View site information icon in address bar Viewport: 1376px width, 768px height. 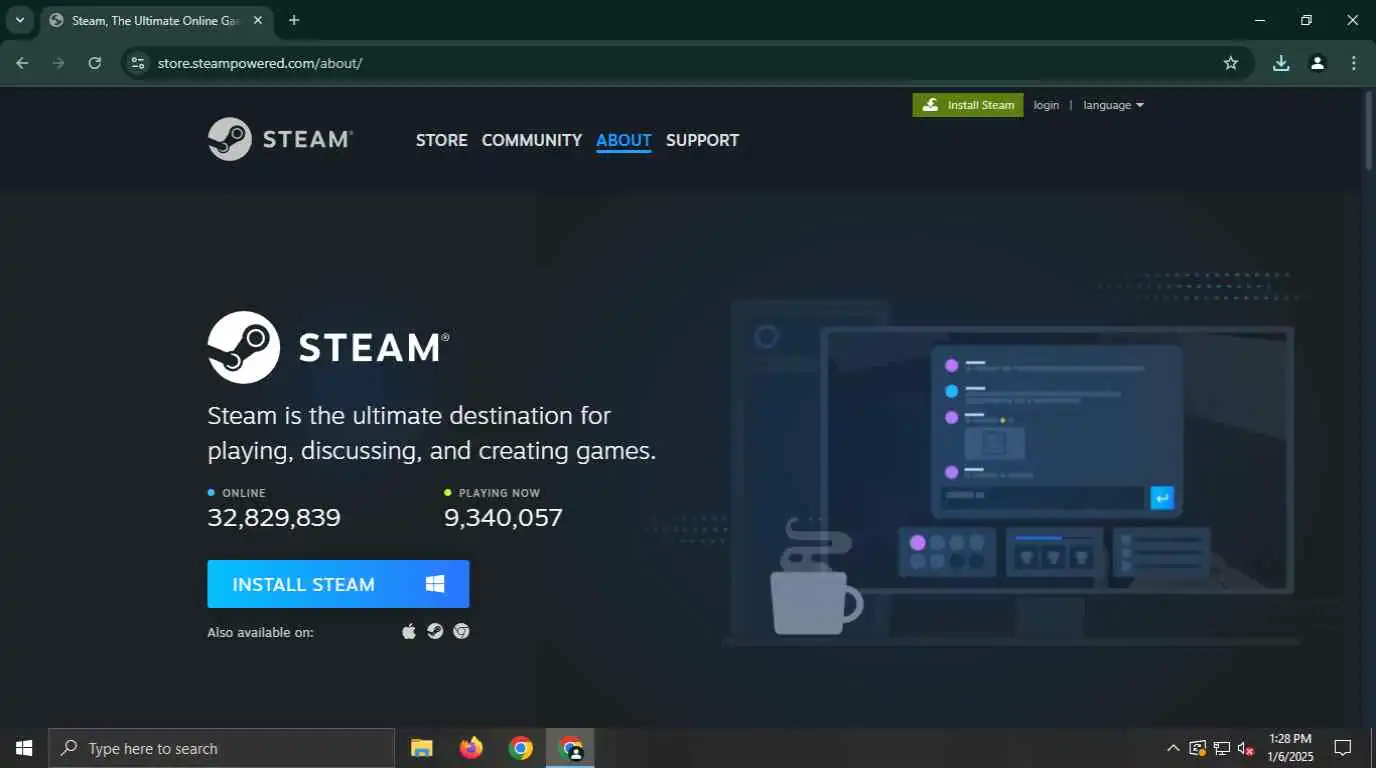point(139,63)
